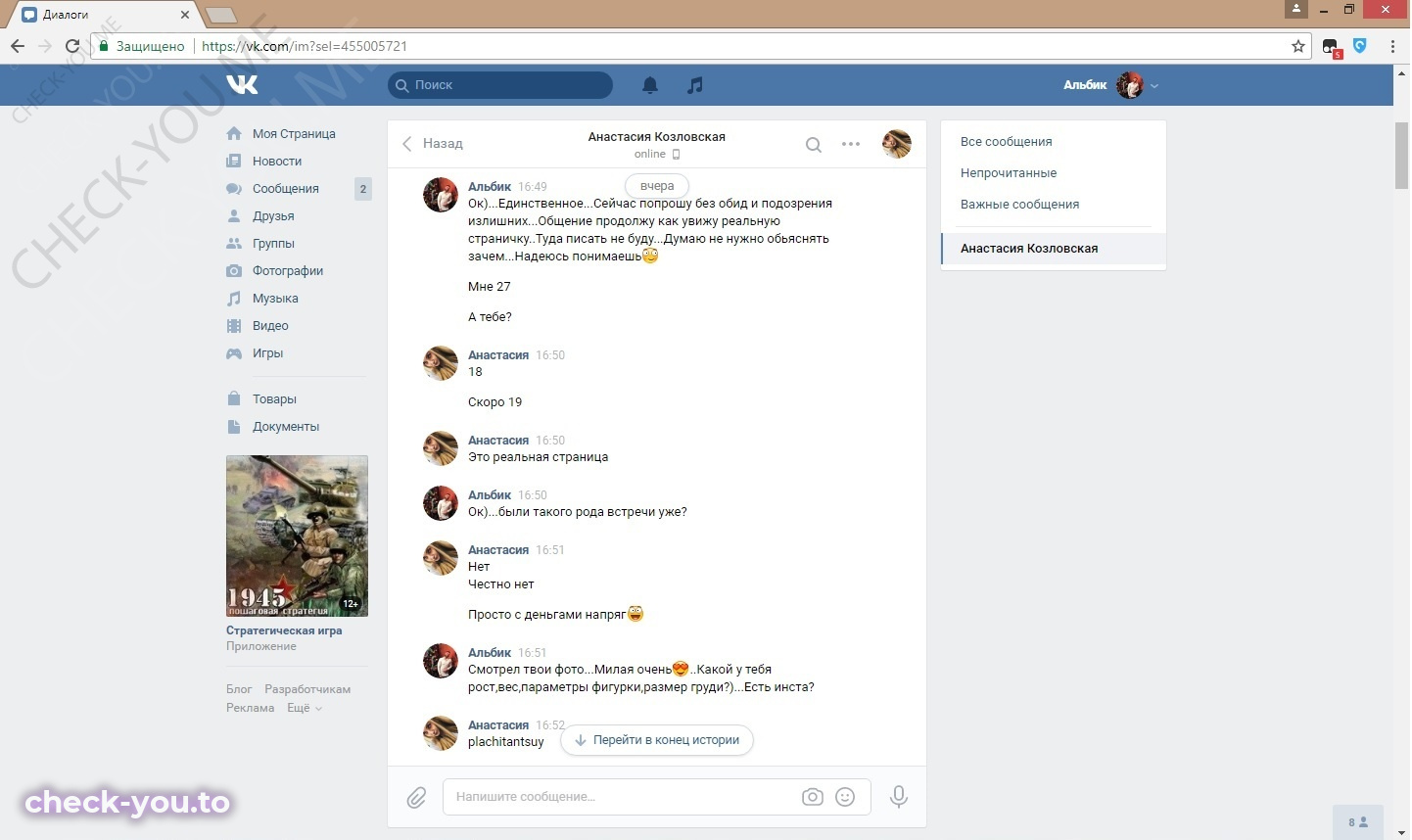This screenshot has height=840, width=1412.
Task: Open the music note player icon
Action: pyautogui.click(x=695, y=85)
